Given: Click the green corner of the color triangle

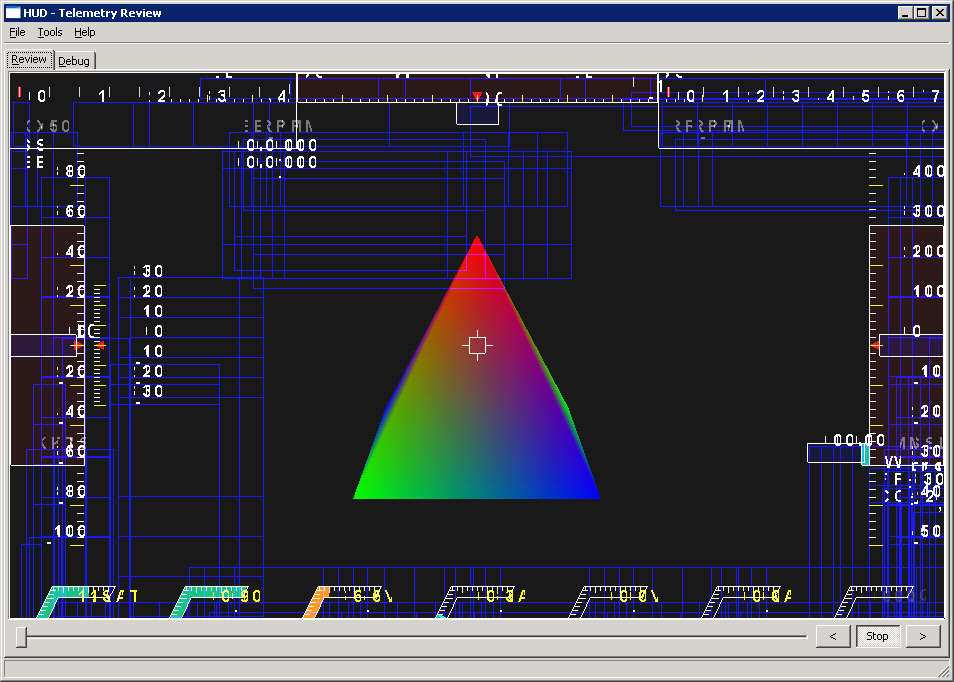Looking at the screenshot, I should 363,493.
